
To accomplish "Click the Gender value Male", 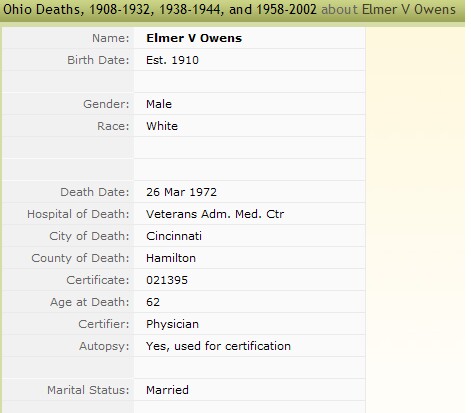I will click(x=159, y=104).
